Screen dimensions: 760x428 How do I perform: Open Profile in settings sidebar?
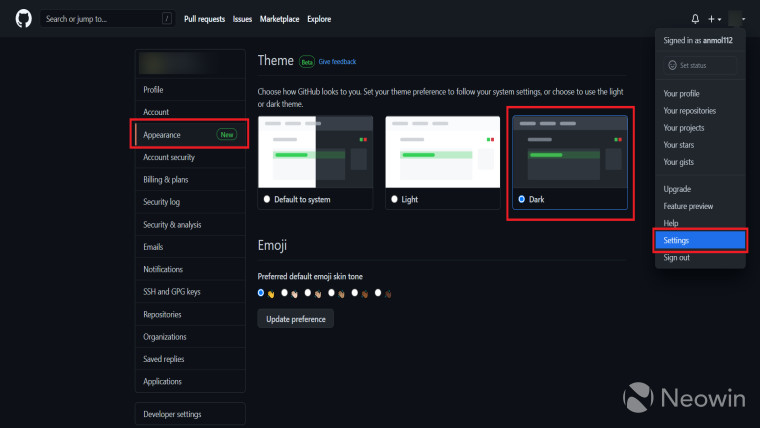click(190, 90)
